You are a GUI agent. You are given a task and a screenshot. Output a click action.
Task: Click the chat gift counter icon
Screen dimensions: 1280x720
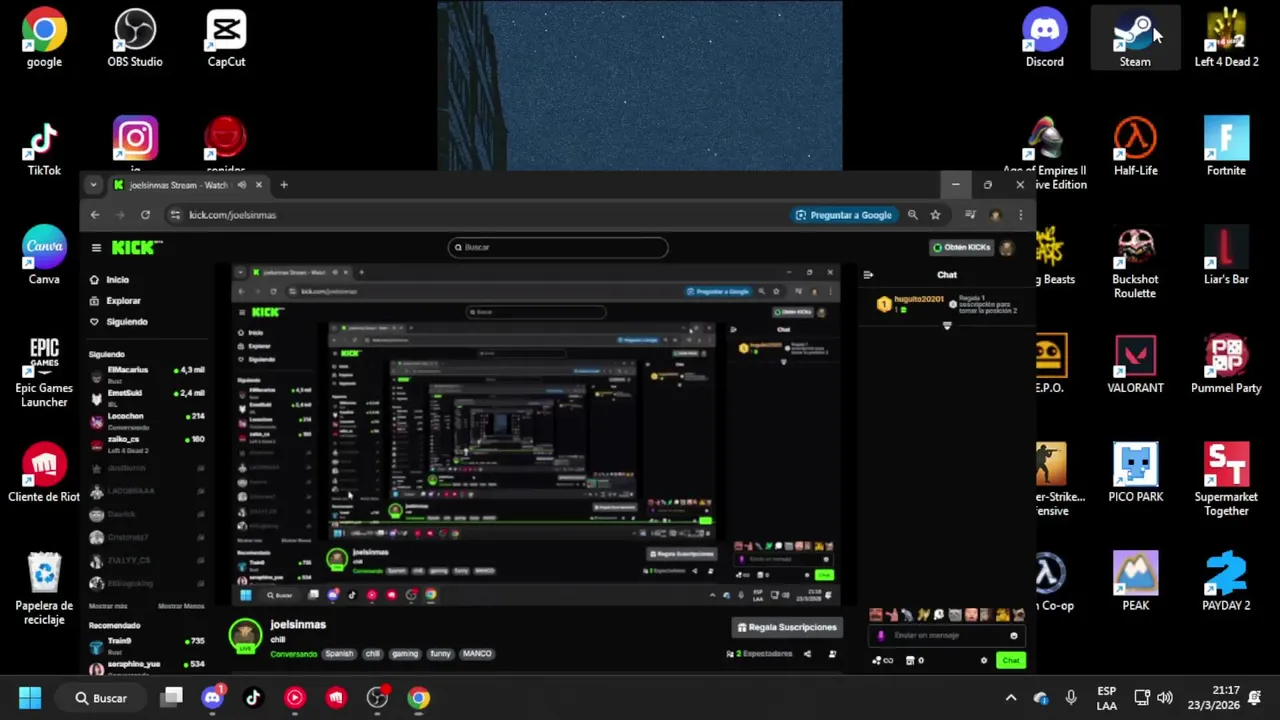tap(913, 660)
